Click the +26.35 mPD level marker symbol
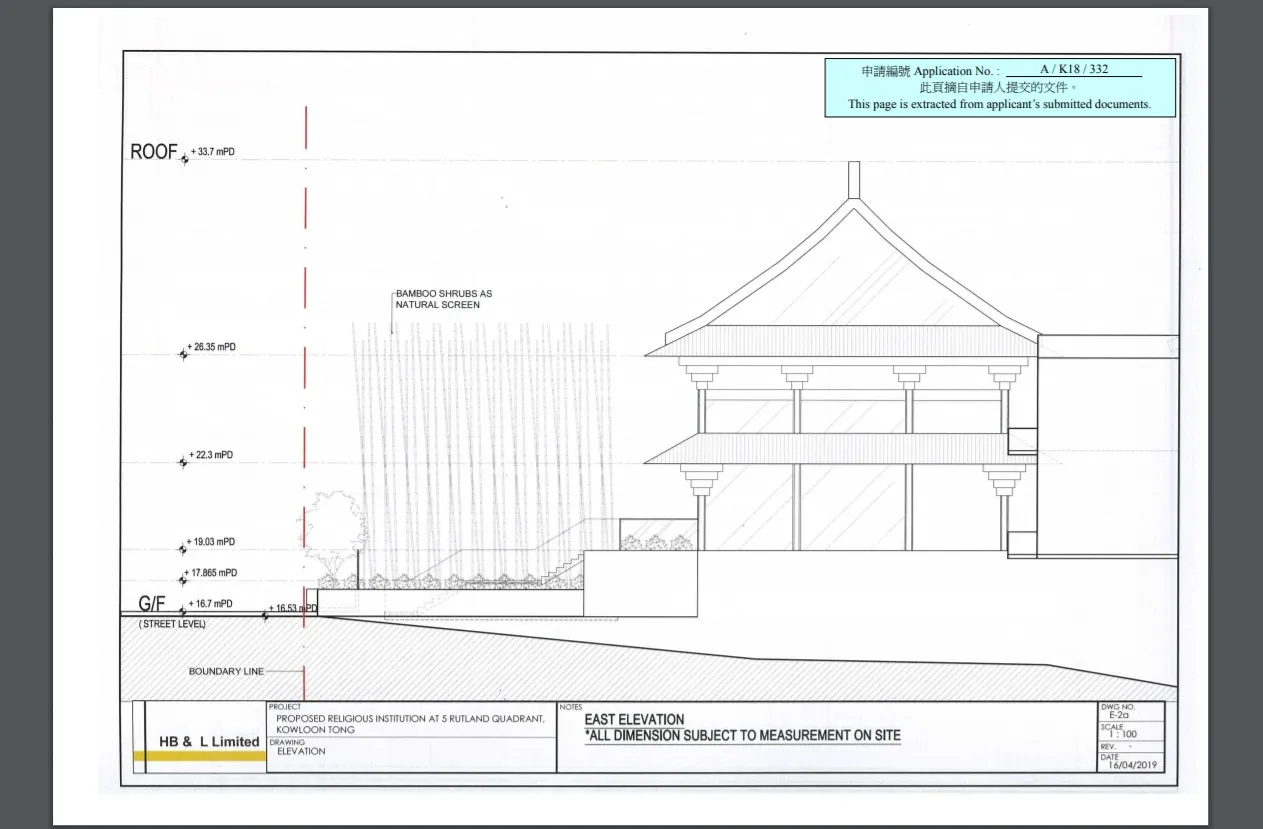Image resolution: width=1263 pixels, height=829 pixels. [183, 353]
